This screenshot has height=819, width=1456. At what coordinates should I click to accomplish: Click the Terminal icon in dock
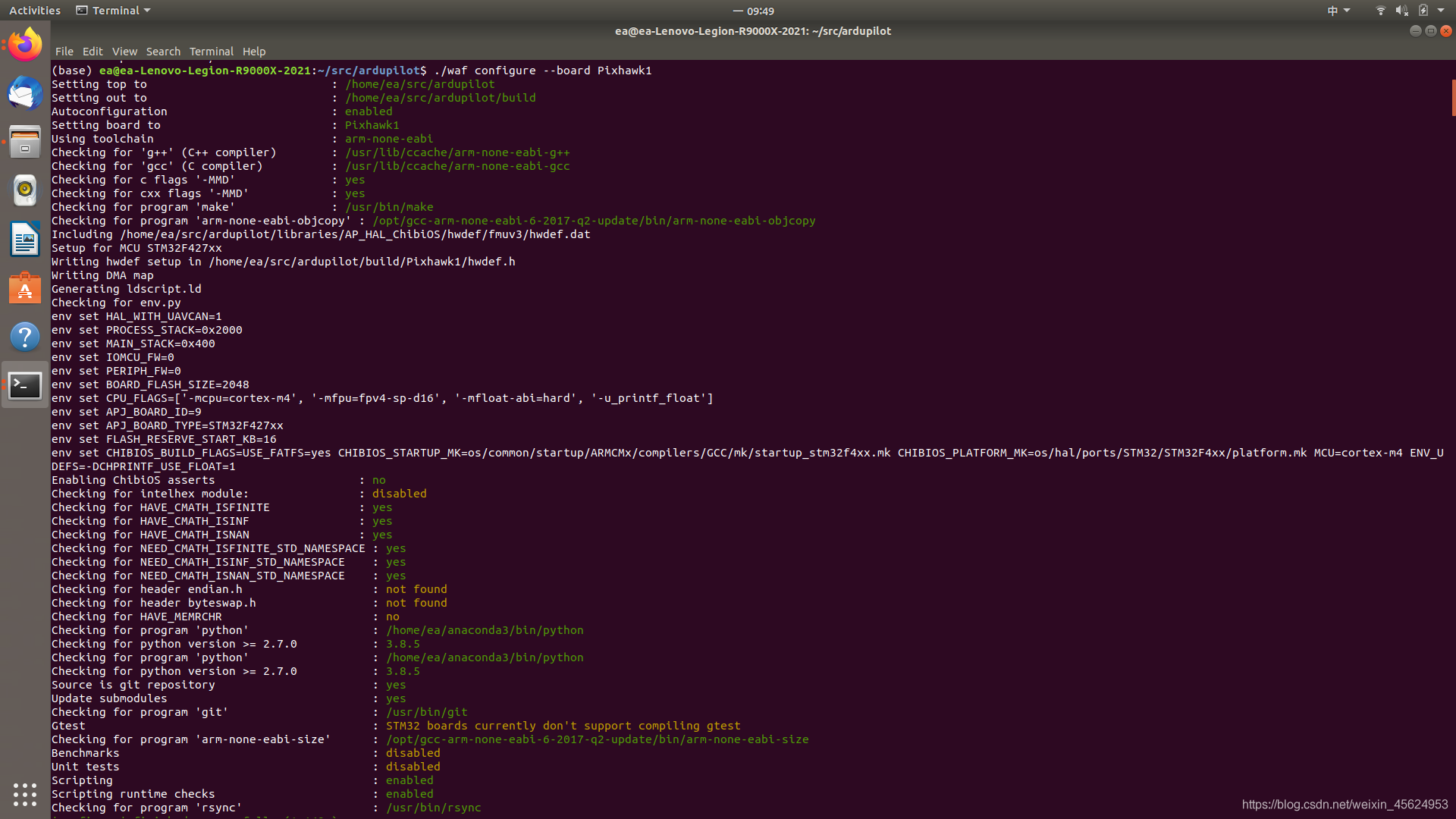(x=25, y=385)
